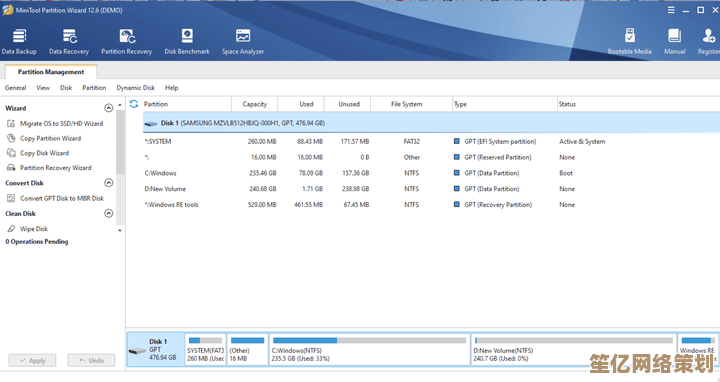Open Partition Recovery tool
Screen dimensions: 720x382
pyautogui.click(x=127, y=41)
